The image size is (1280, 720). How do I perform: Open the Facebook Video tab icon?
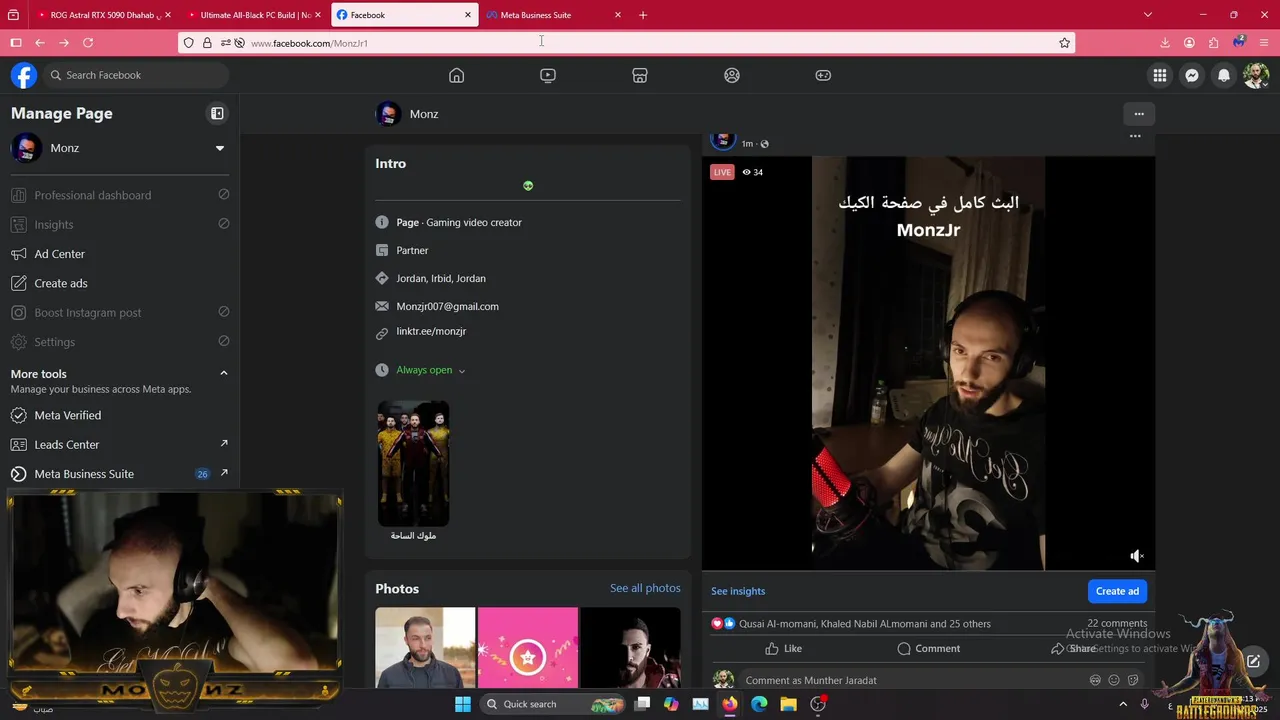pos(548,75)
